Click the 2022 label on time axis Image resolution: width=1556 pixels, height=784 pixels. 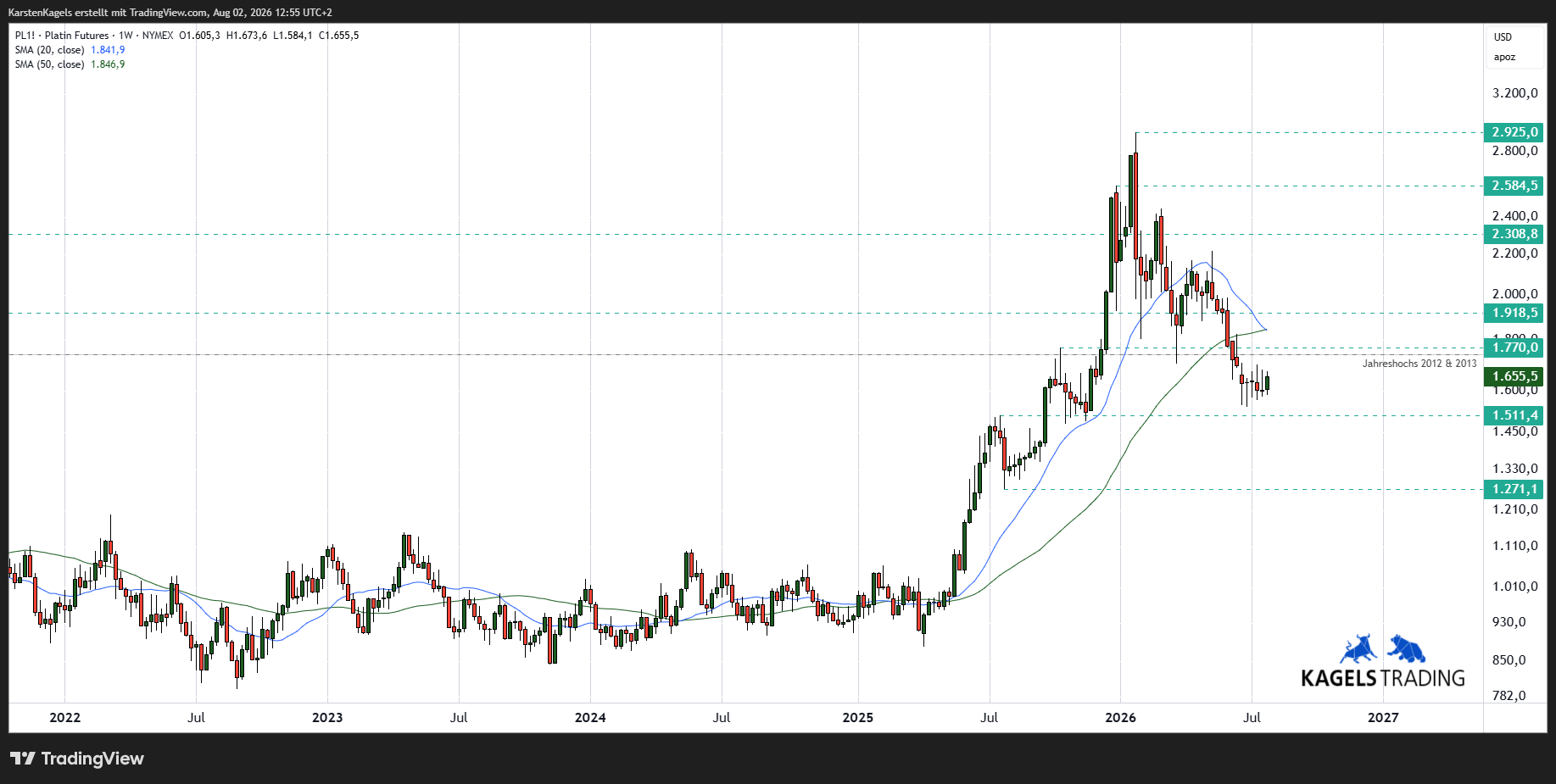coord(65,718)
